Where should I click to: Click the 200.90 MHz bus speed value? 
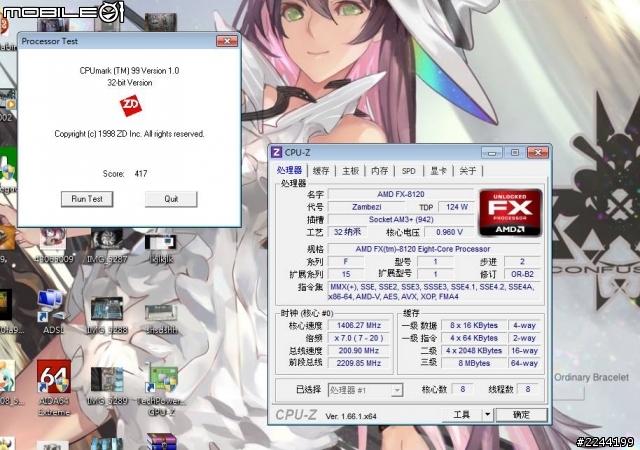(358, 351)
